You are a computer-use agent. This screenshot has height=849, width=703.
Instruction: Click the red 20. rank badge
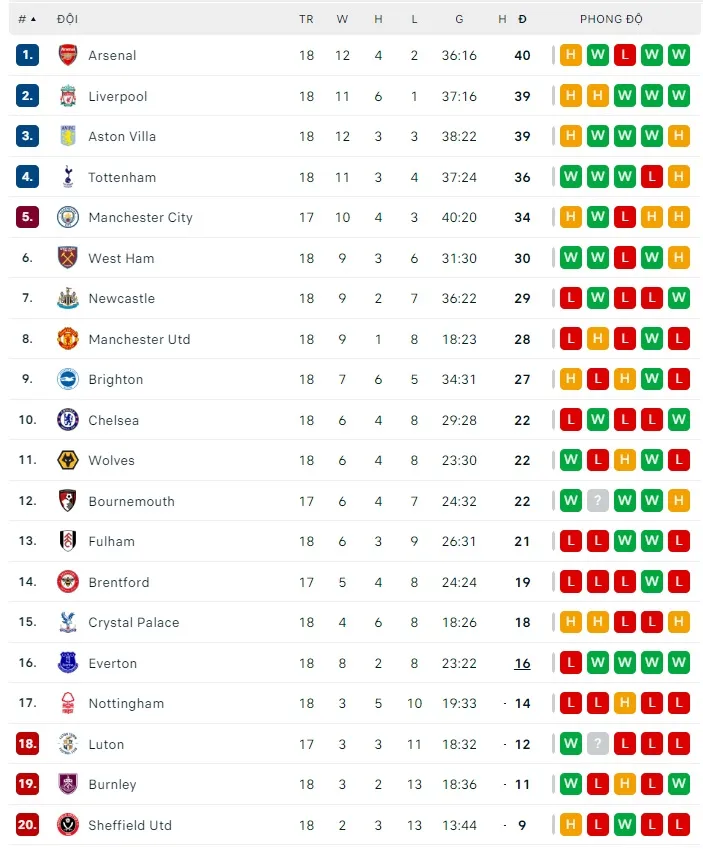(27, 825)
